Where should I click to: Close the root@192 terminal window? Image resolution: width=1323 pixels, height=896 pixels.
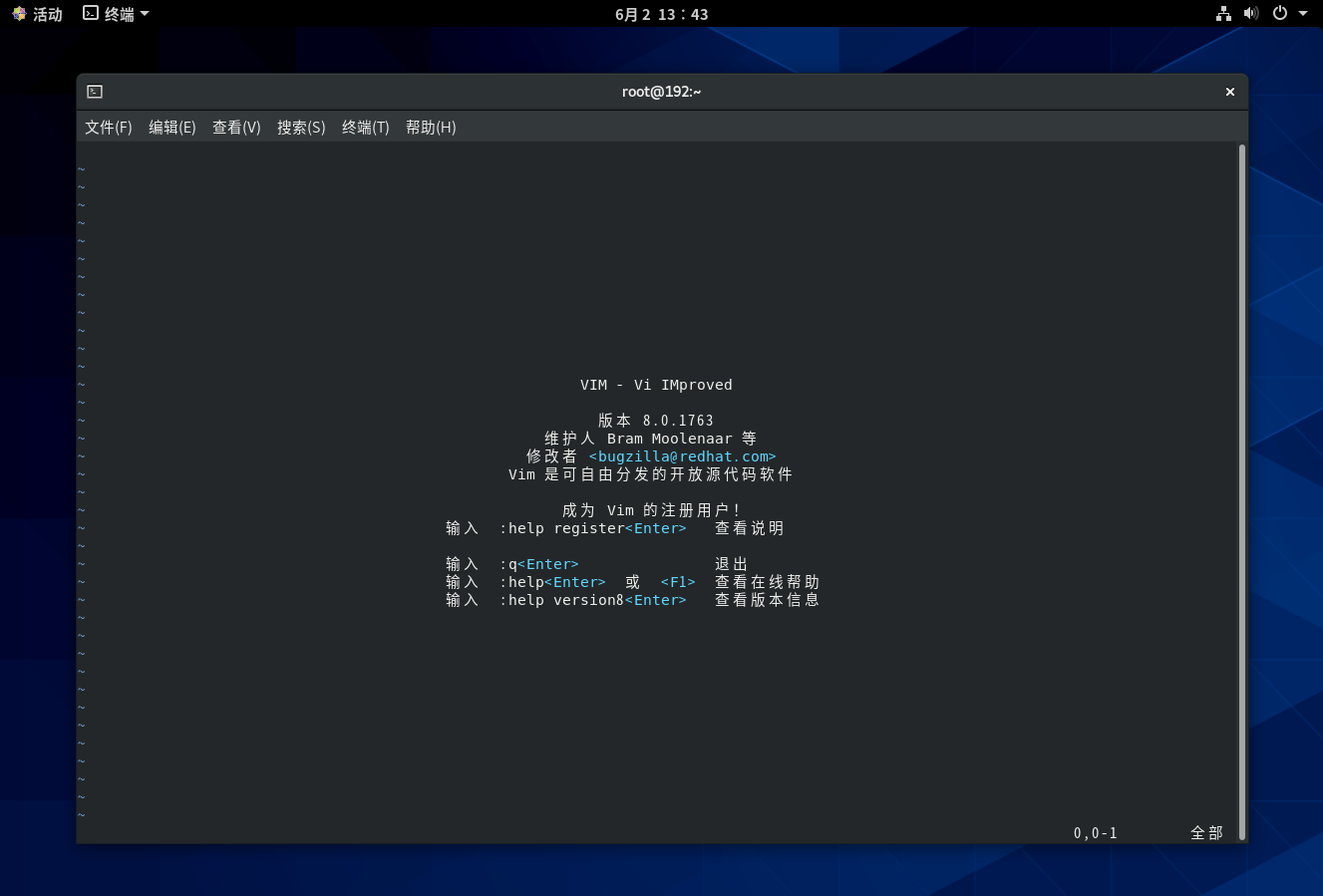1229,92
